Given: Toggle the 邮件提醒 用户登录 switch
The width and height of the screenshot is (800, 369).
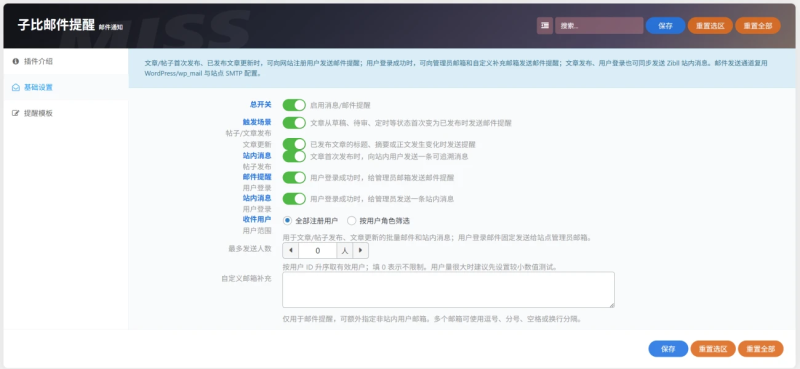Looking at the screenshot, I should click(294, 178).
